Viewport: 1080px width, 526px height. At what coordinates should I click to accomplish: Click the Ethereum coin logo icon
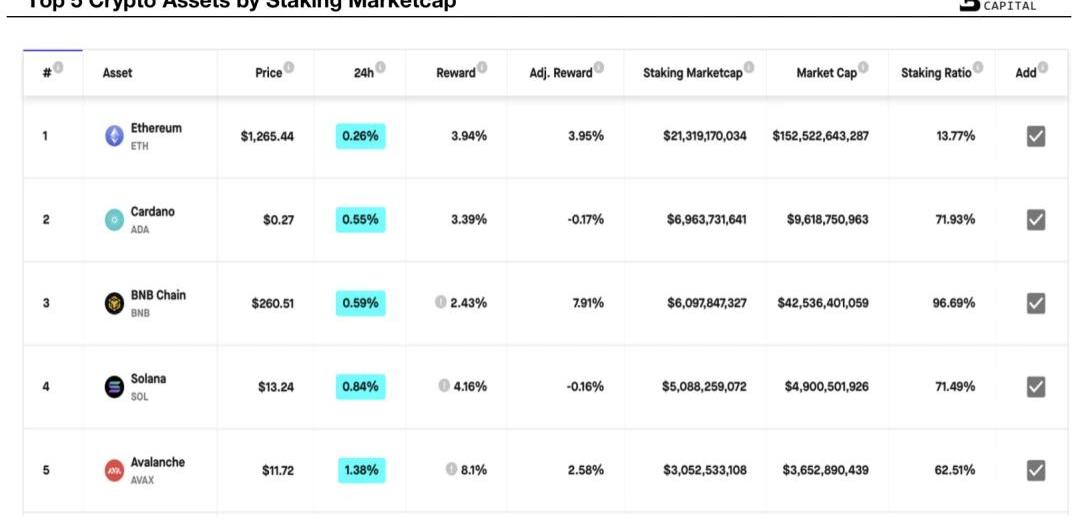pos(115,137)
